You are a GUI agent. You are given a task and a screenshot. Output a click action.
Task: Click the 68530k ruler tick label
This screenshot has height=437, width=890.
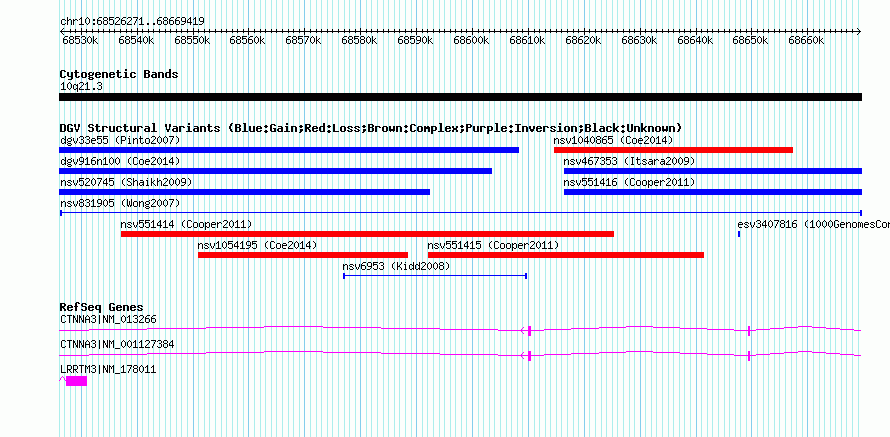(x=81, y=41)
